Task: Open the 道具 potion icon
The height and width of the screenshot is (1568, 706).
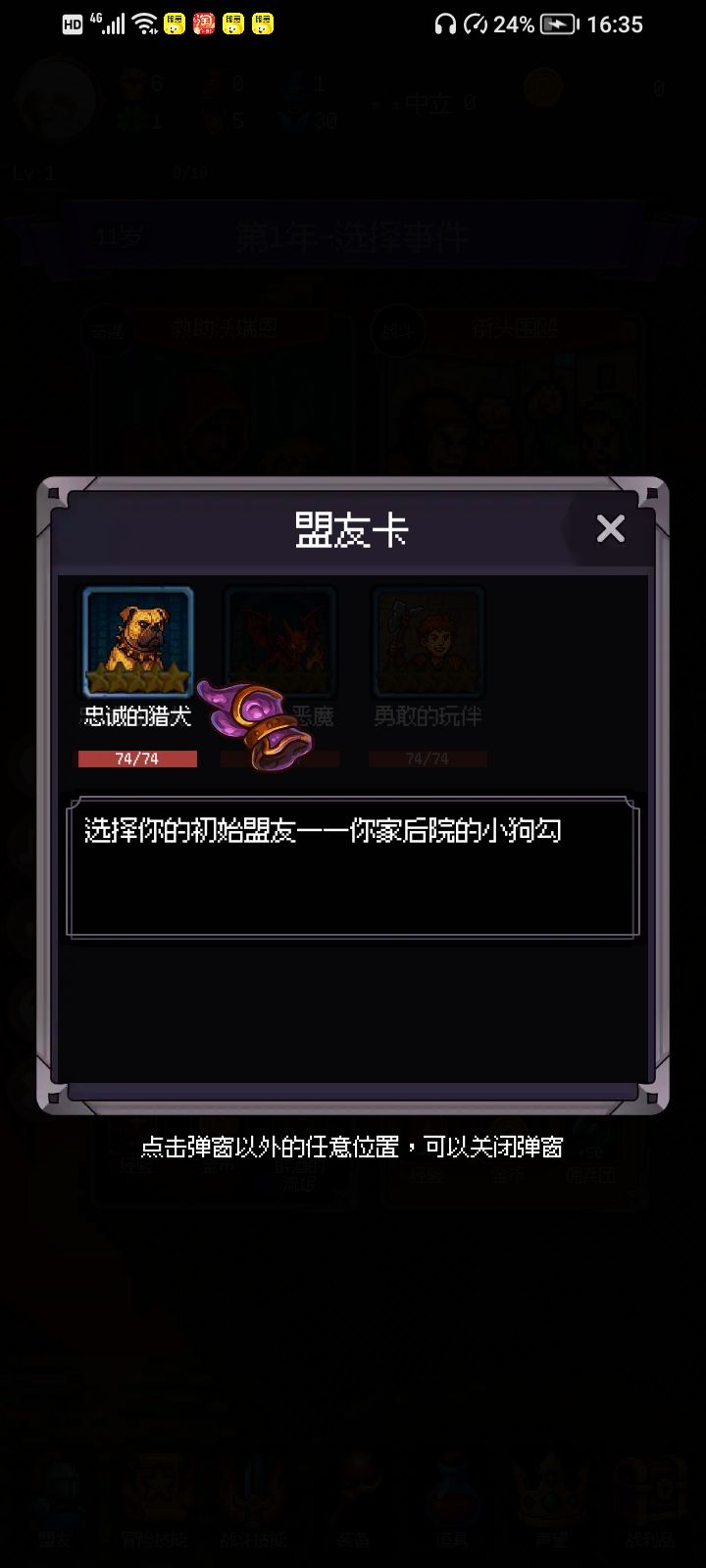Action: [x=453, y=1499]
